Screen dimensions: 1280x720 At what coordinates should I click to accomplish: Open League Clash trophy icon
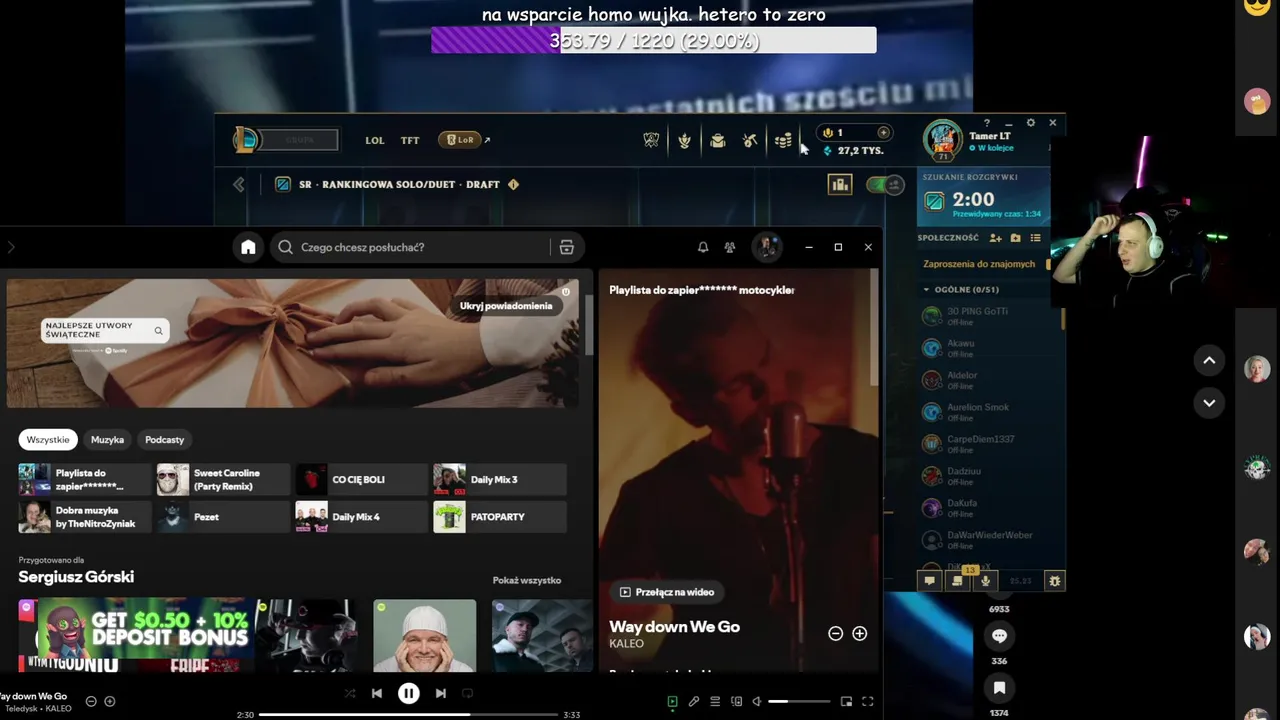point(651,140)
